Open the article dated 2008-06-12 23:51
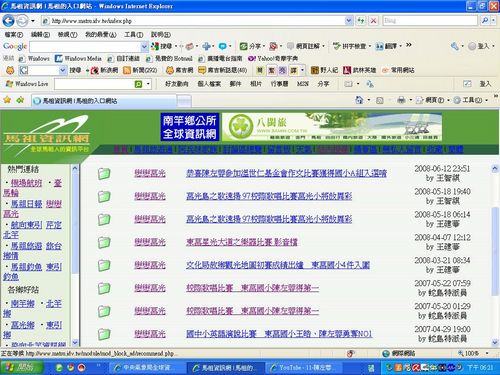 (286, 173)
